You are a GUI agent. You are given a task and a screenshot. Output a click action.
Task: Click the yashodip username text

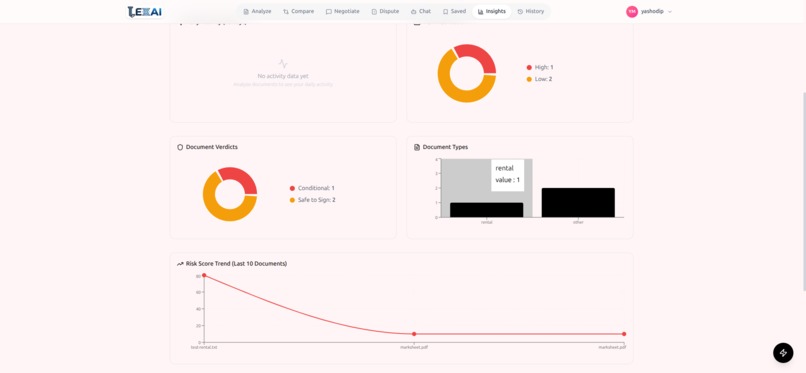[652, 11]
